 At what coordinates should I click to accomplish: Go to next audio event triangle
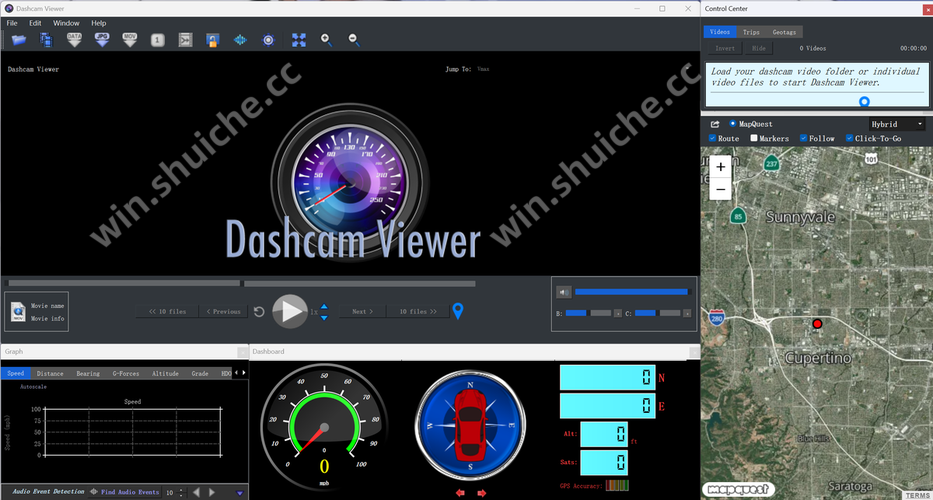(x=212, y=492)
